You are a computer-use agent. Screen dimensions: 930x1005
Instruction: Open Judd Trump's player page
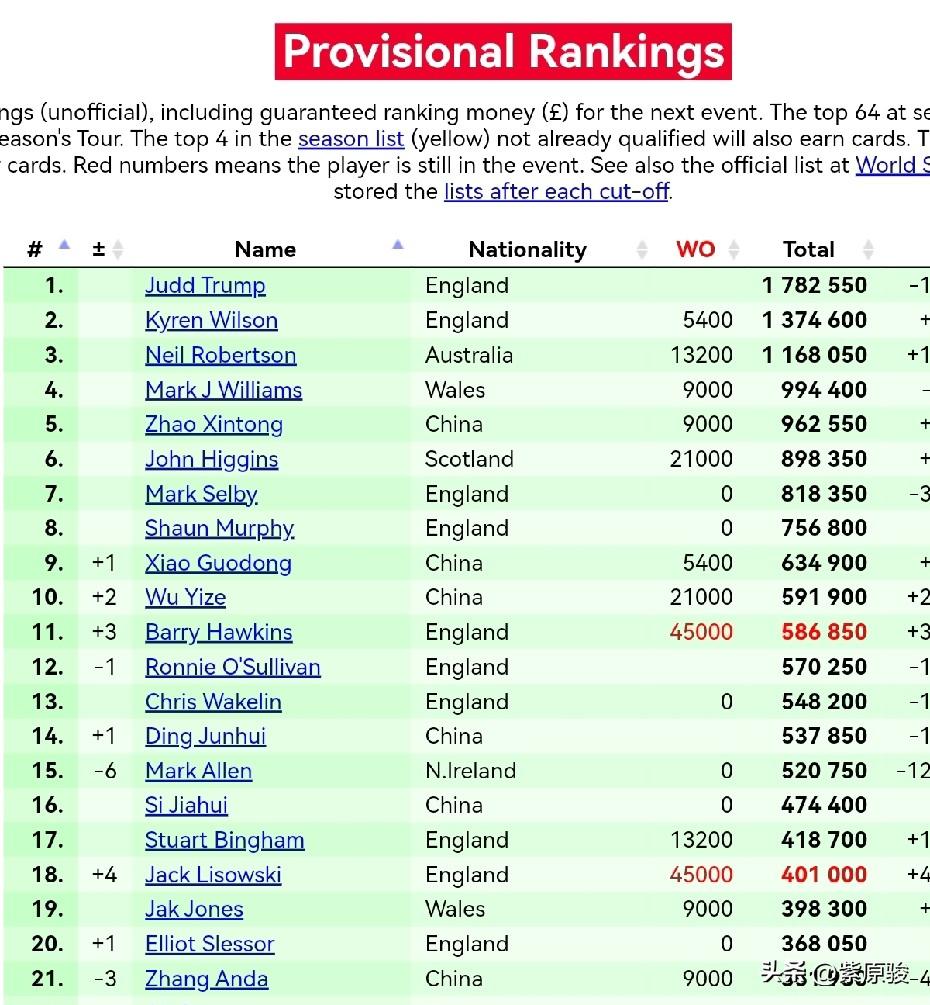pos(205,286)
